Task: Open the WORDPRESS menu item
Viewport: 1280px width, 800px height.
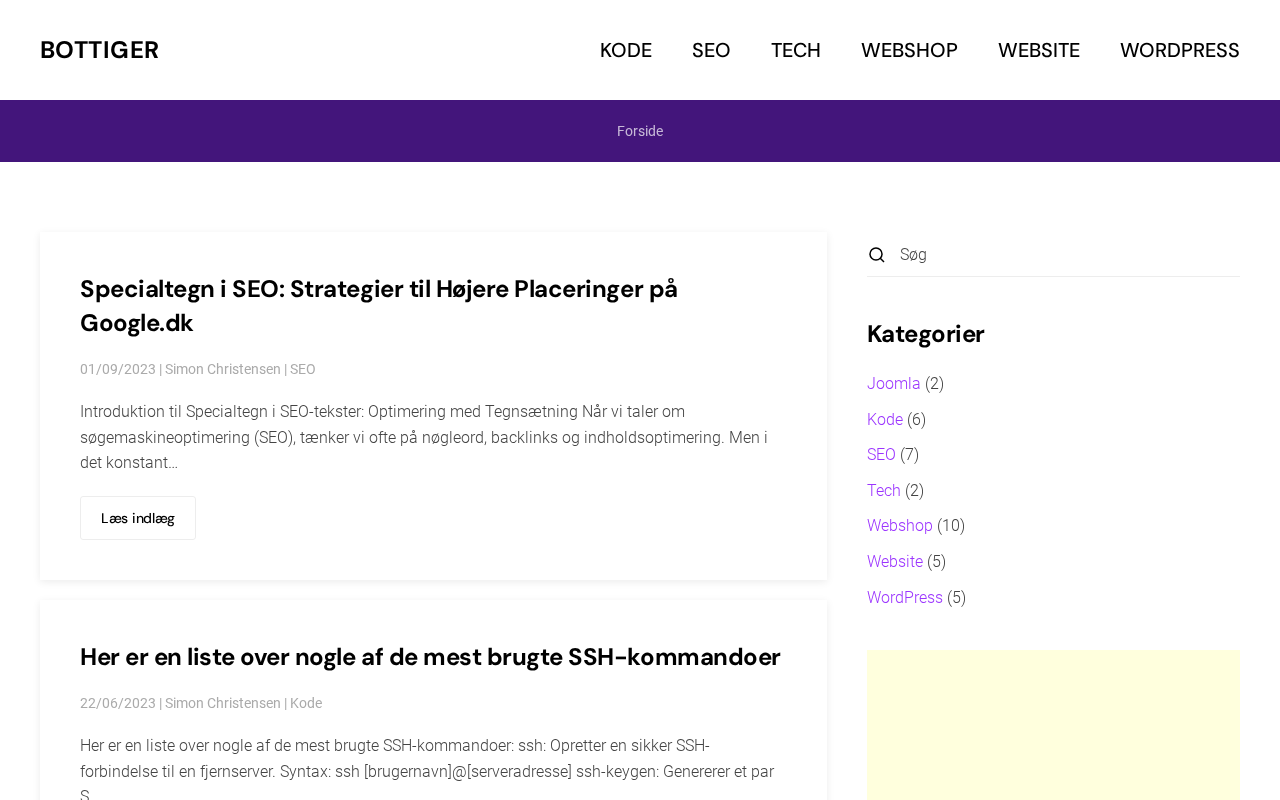Action: pos(1180,50)
